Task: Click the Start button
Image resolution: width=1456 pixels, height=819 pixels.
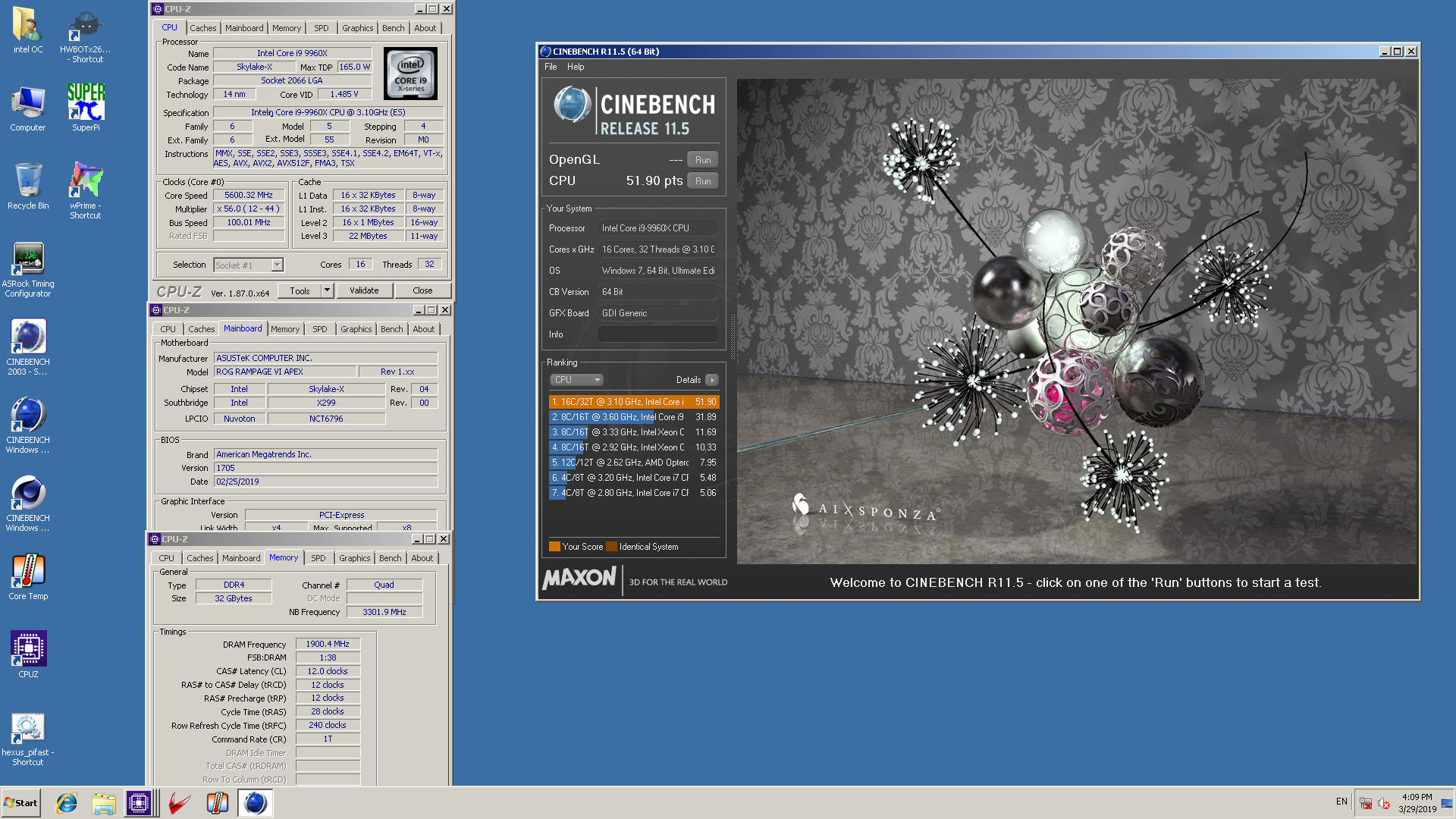Action: (x=21, y=803)
